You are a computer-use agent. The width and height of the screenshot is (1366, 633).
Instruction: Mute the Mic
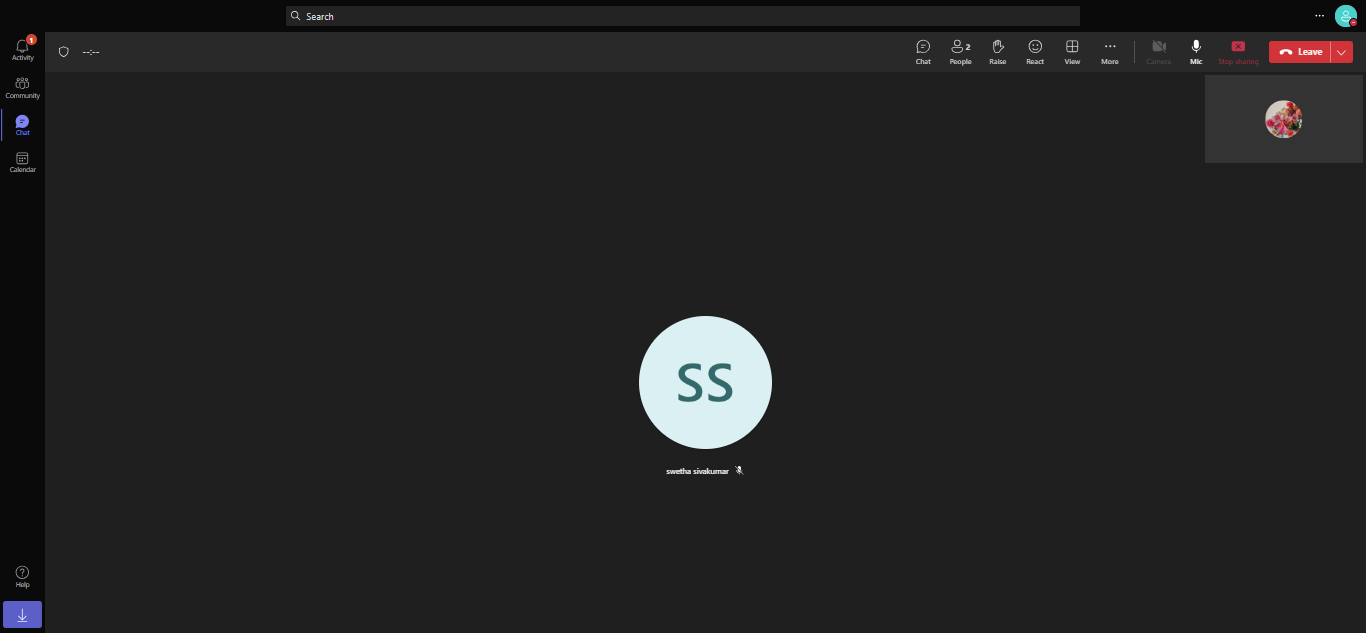pos(1195,52)
